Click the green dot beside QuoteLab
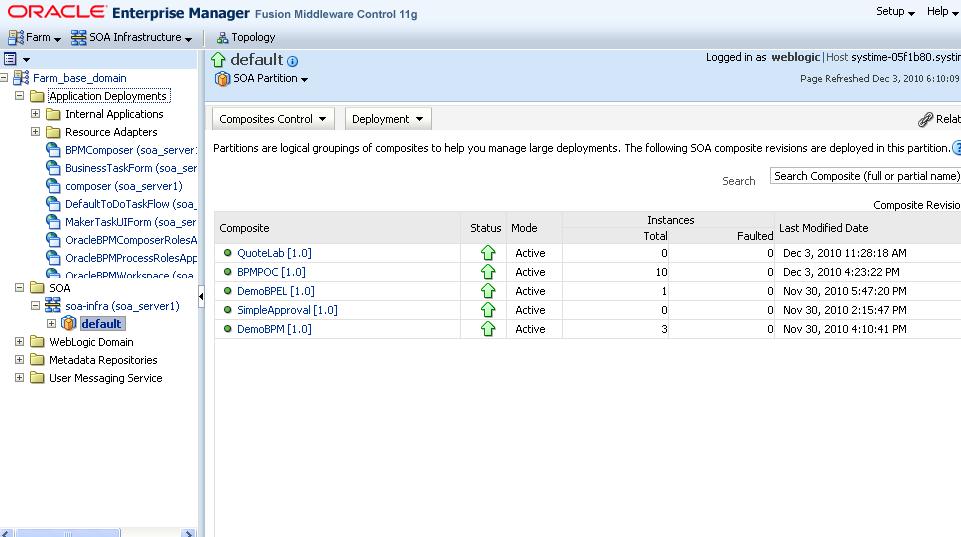 pyautogui.click(x=227, y=253)
